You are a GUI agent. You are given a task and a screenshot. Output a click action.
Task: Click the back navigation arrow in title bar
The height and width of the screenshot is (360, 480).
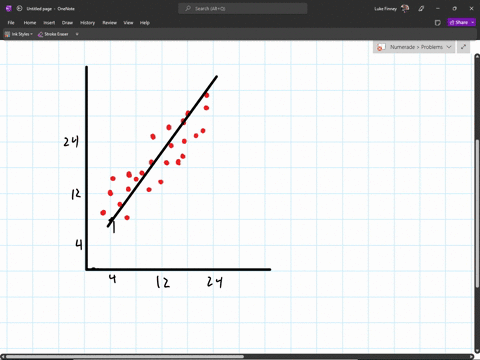click(19, 9)
